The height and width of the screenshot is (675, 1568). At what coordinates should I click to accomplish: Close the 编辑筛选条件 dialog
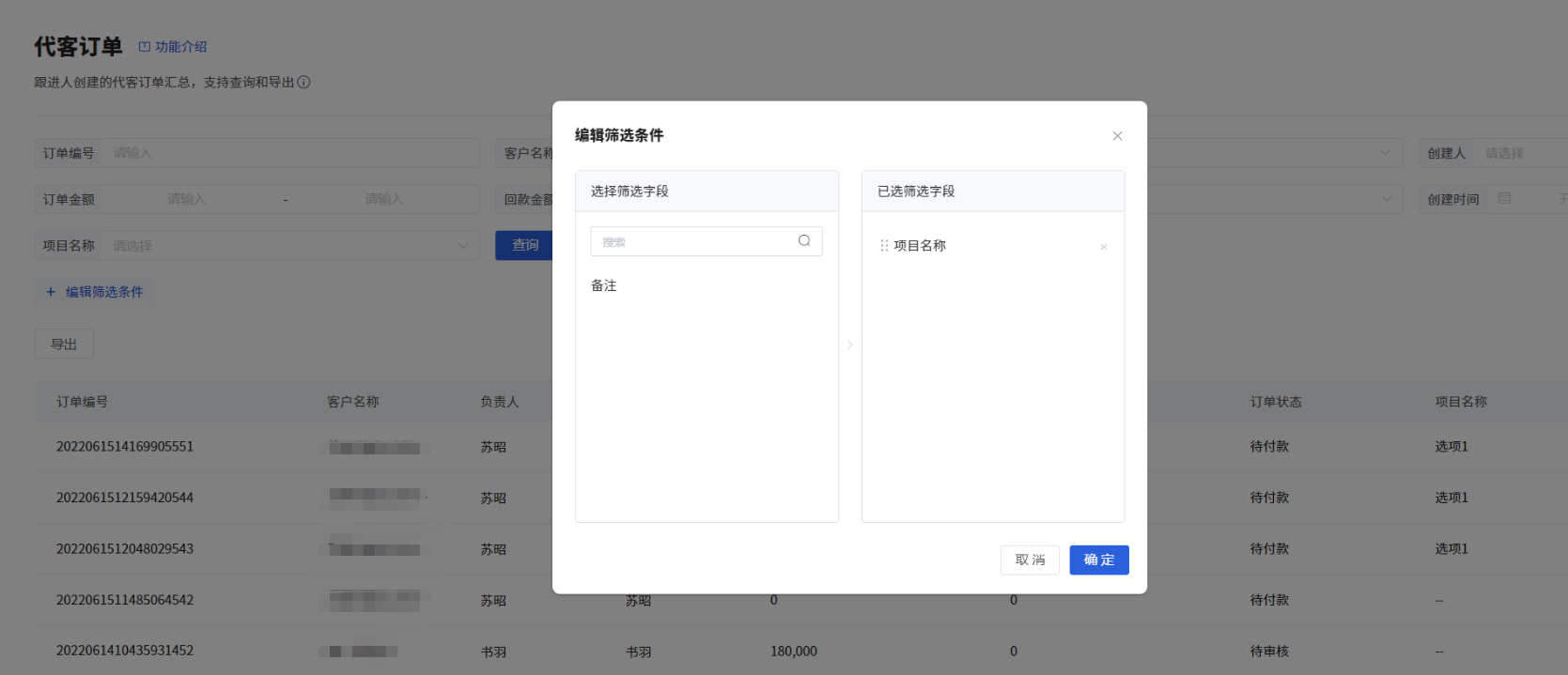pyautogui.click(x=1117, y=136)
